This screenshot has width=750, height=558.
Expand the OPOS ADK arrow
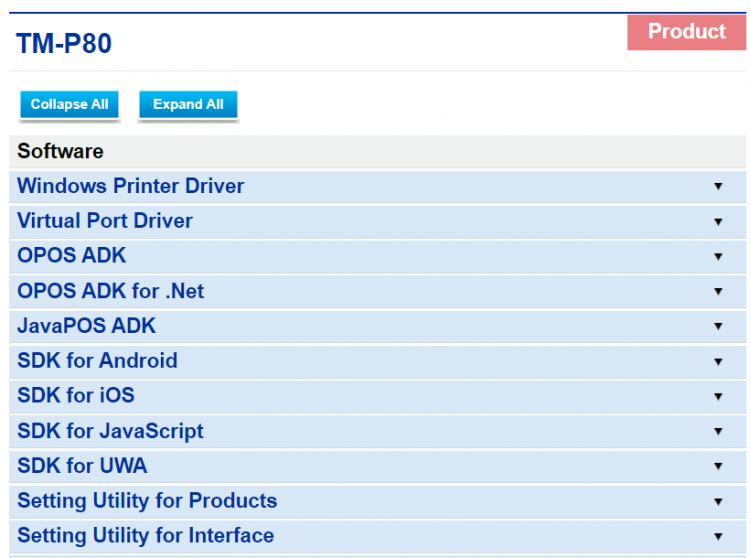pyautogui.click(x=718, y=256)
